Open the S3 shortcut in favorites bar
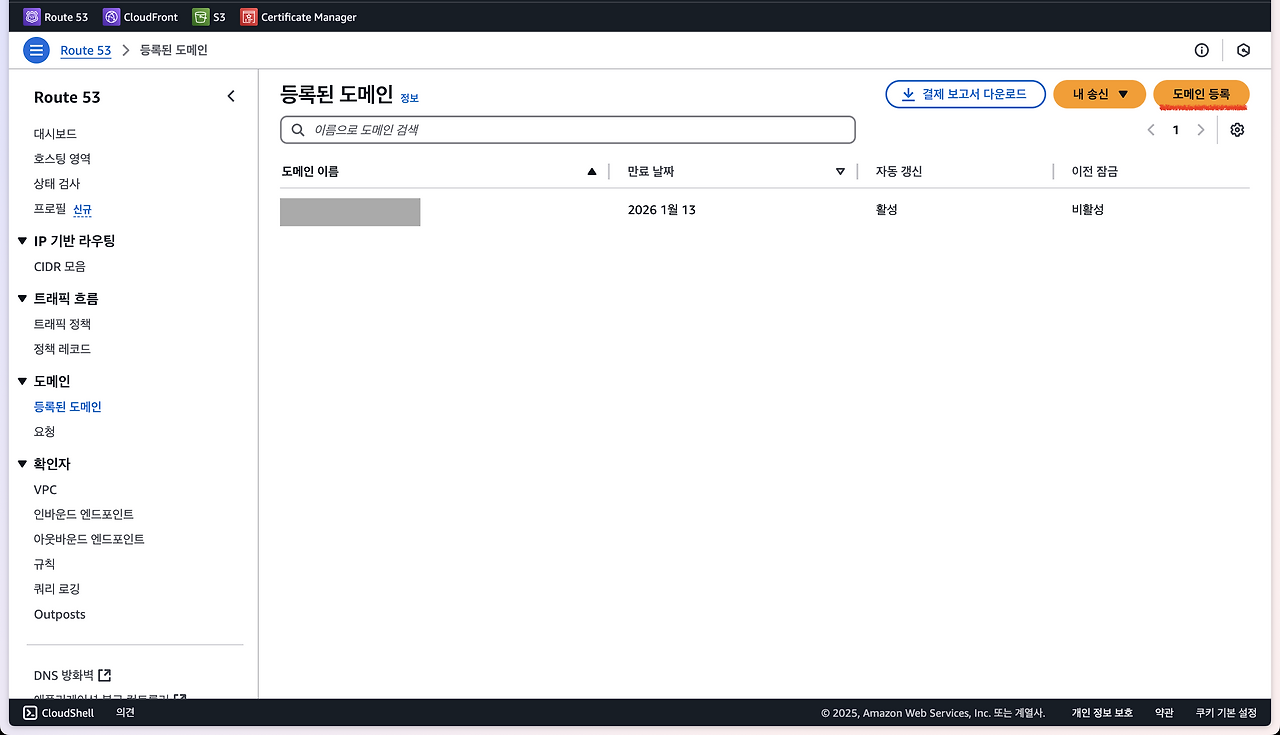 [x=209, y=17]
